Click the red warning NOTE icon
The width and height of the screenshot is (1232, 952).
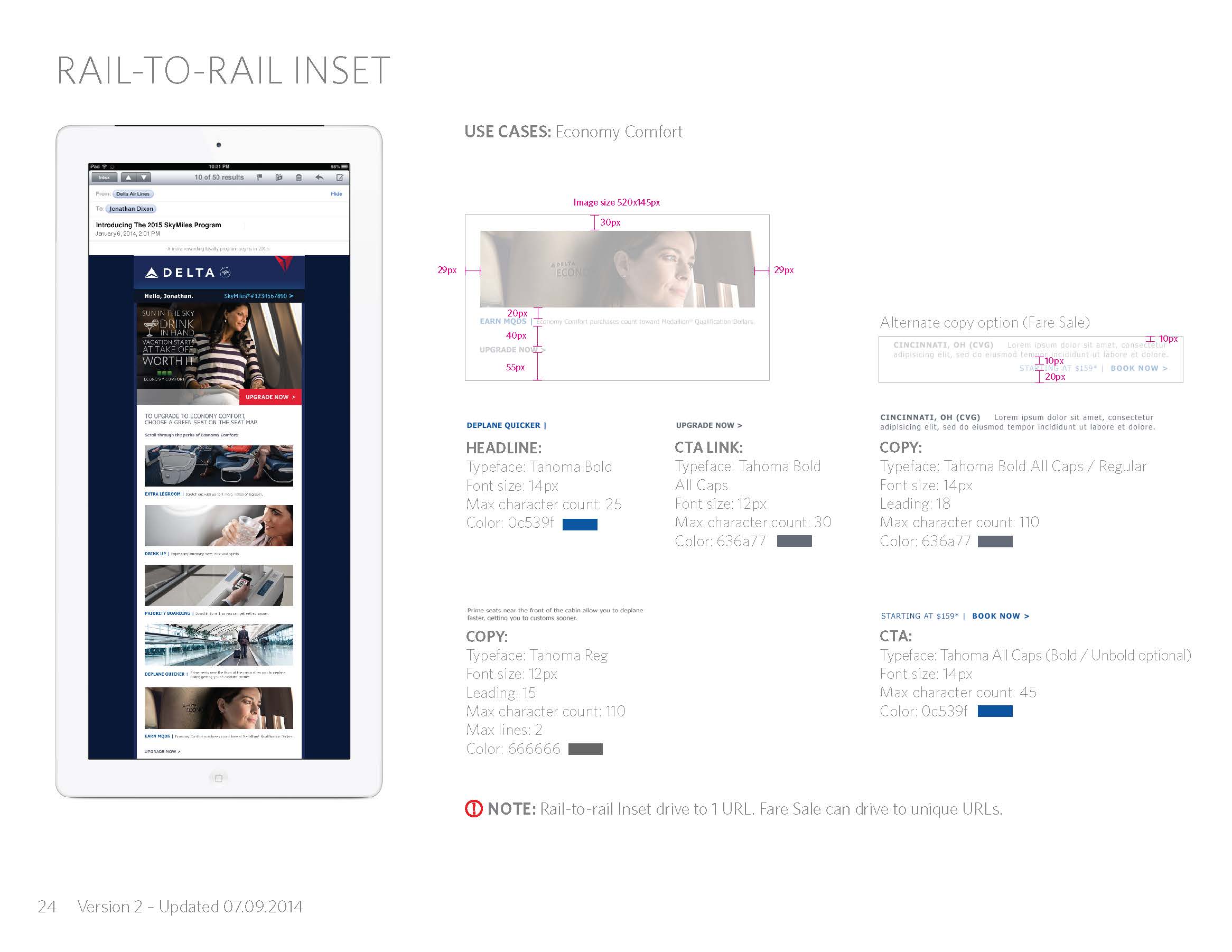pos(473,809)
